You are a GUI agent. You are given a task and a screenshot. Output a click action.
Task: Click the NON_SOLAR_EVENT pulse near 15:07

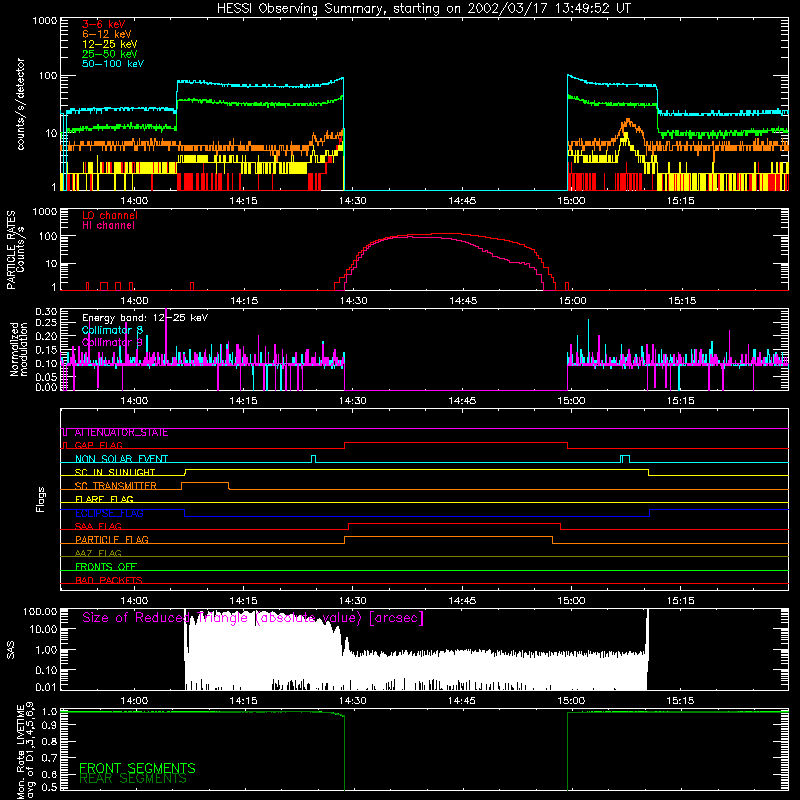click(x=625, y=459)
